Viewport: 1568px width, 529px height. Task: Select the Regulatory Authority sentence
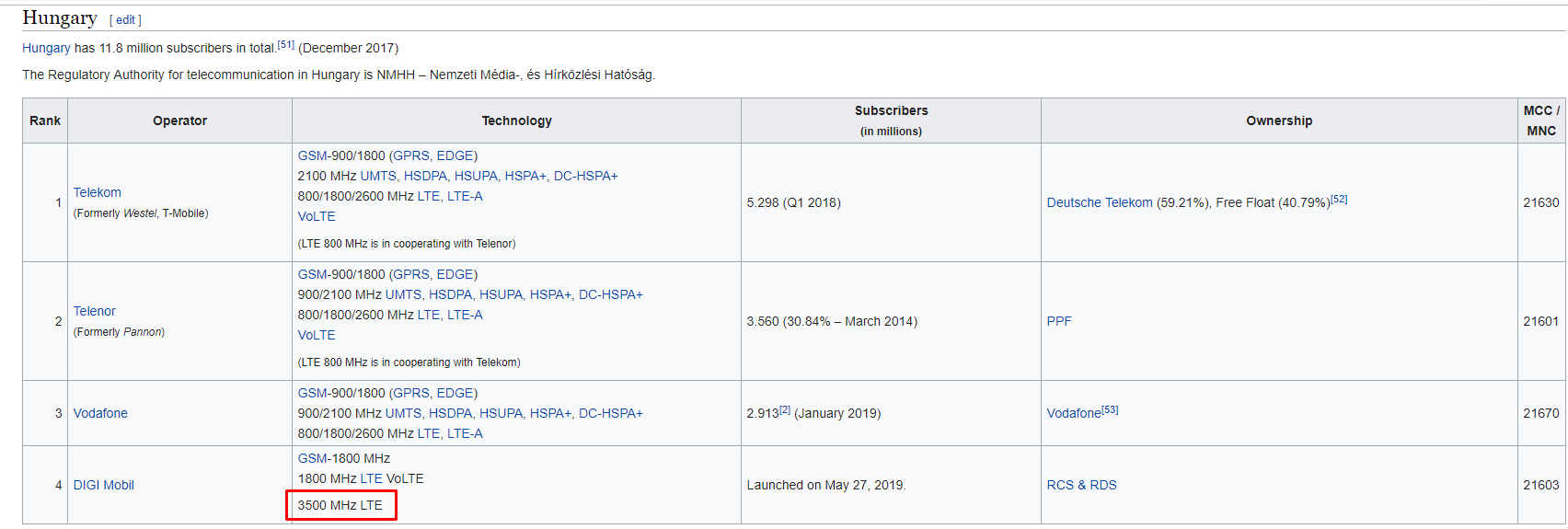(x=339, y=75)
